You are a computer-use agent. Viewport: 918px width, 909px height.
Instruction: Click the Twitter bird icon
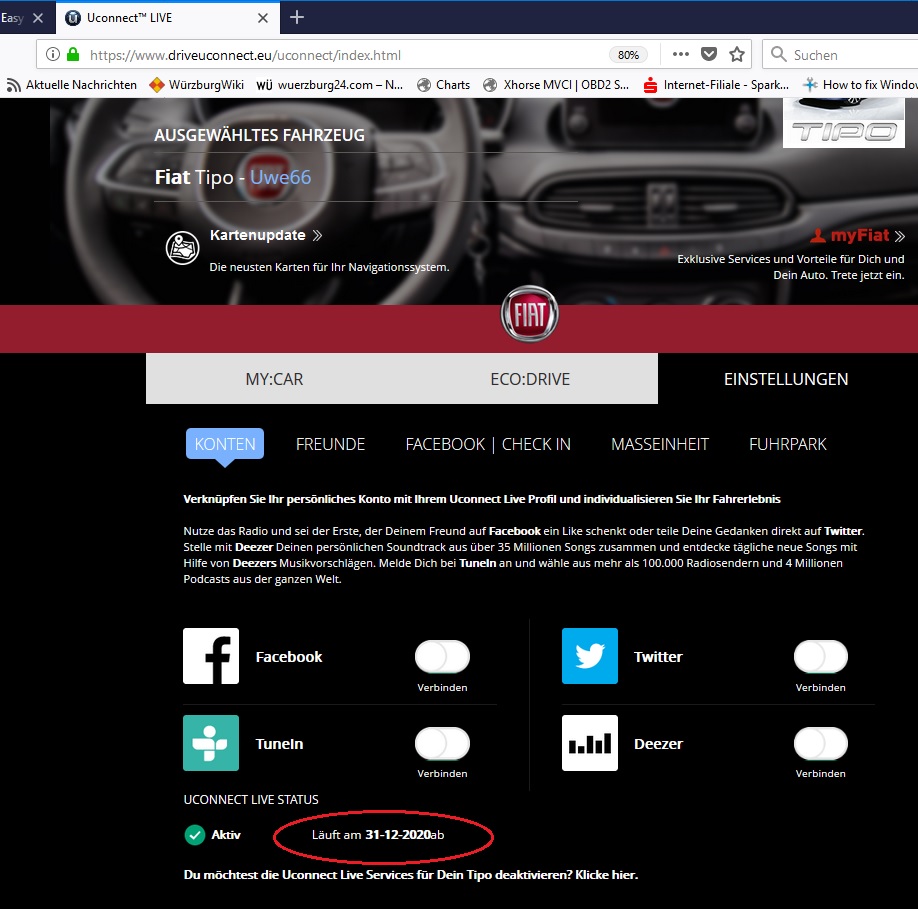[590, 656]
